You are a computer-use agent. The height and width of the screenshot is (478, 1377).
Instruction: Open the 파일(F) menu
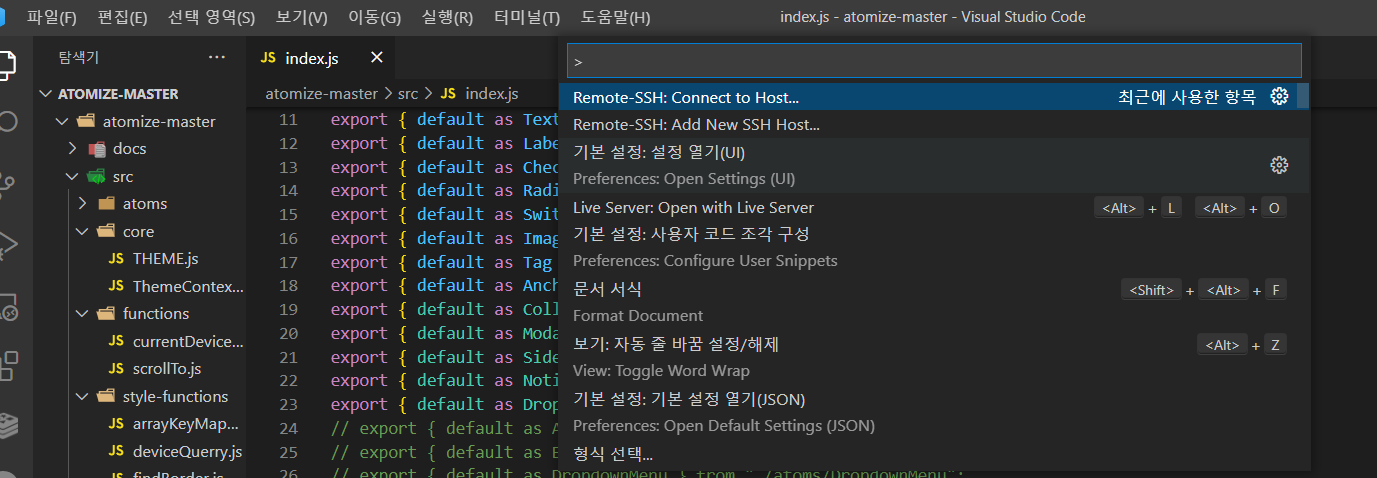click(x=52, y=17)
